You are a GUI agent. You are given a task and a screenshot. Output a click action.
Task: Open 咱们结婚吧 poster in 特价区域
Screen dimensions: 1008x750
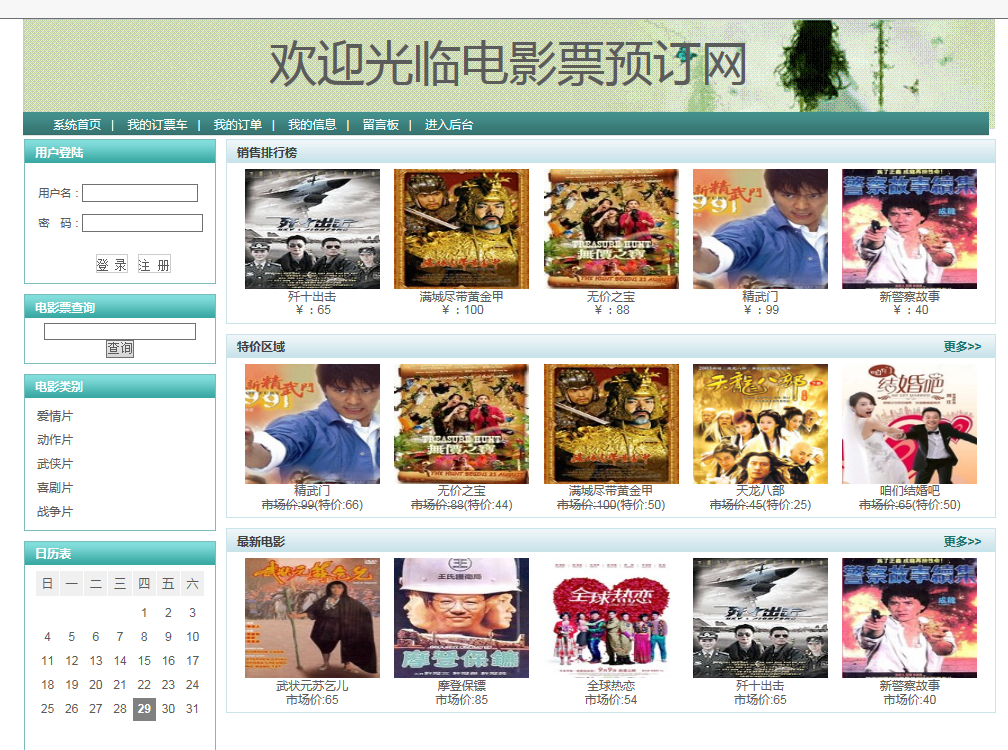[x=910, y=424]
